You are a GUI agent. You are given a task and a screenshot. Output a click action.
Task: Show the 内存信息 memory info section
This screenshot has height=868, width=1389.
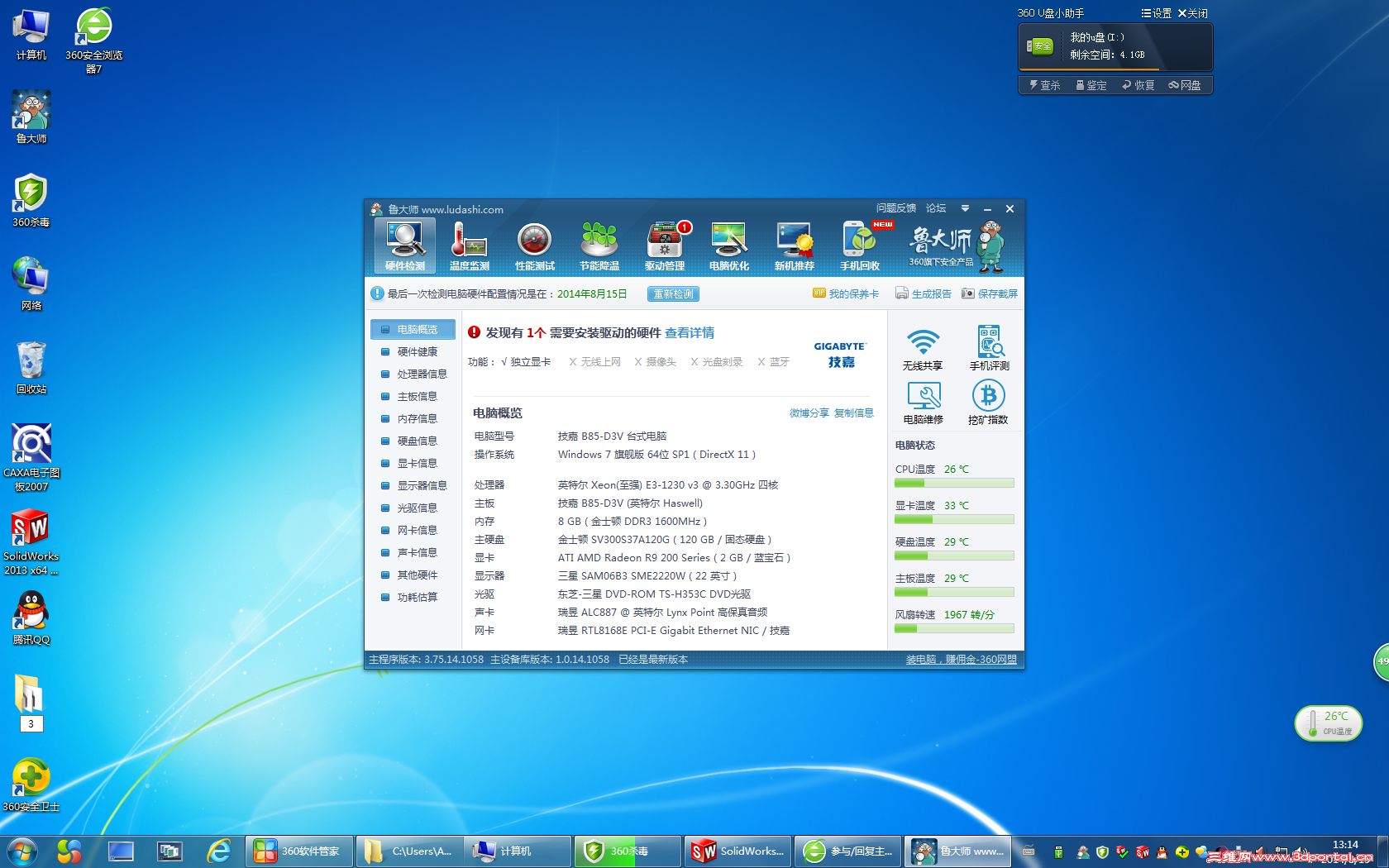pyautogui.click(x=413, y=418)
